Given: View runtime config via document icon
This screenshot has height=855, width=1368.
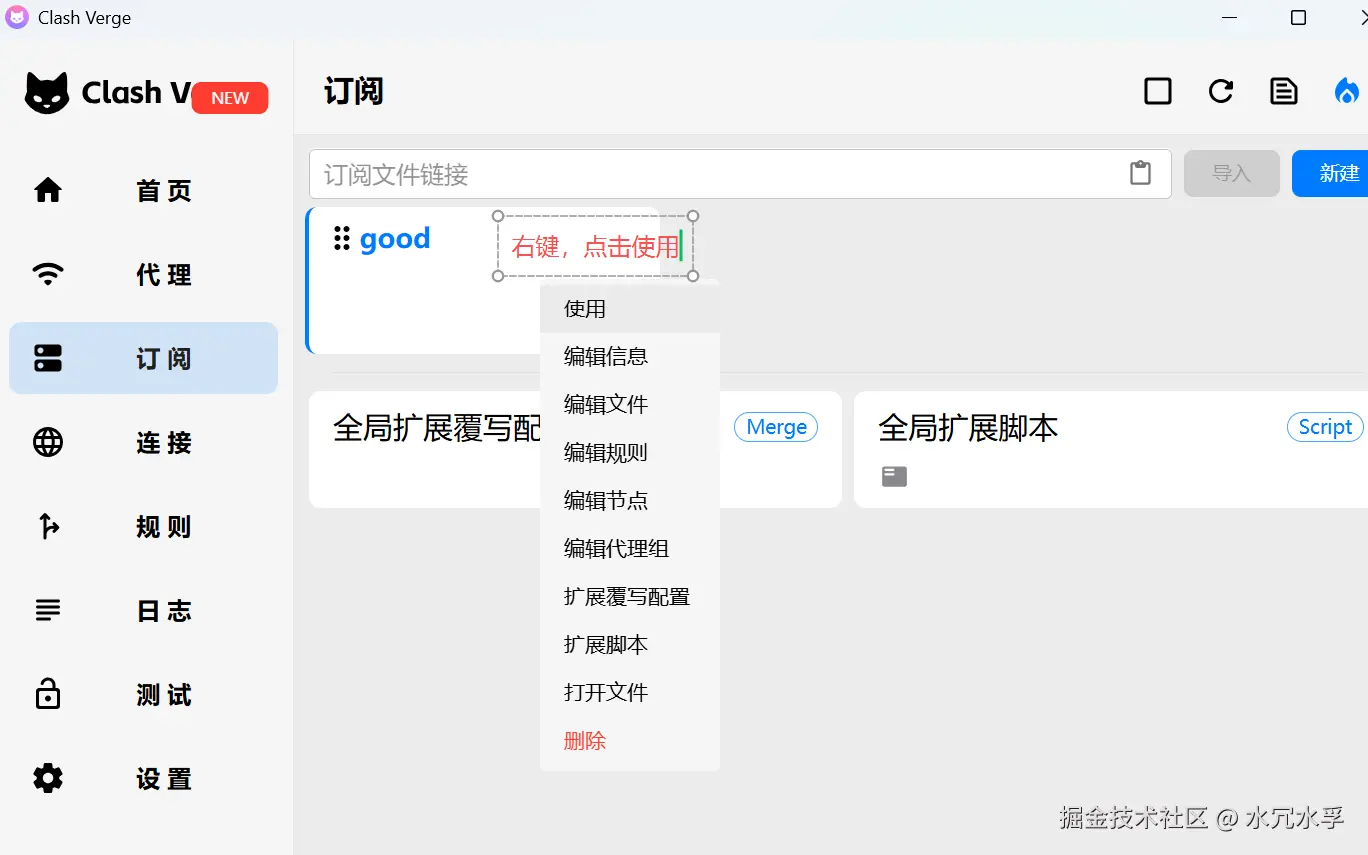Looking at the screenshot, I should click(1284, 91).
